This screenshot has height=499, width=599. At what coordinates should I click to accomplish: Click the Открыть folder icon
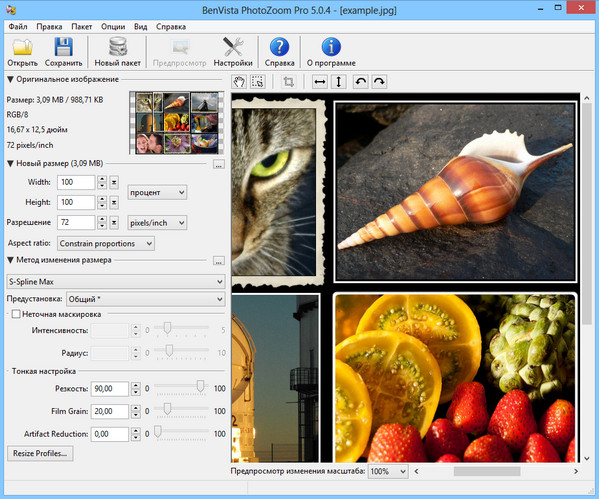tap(22, 48)
